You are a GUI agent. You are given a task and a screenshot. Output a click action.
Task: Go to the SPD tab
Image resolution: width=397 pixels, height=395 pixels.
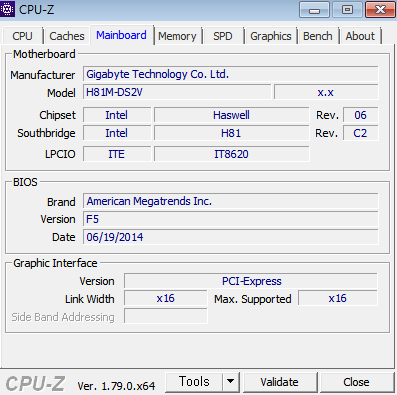223,36
